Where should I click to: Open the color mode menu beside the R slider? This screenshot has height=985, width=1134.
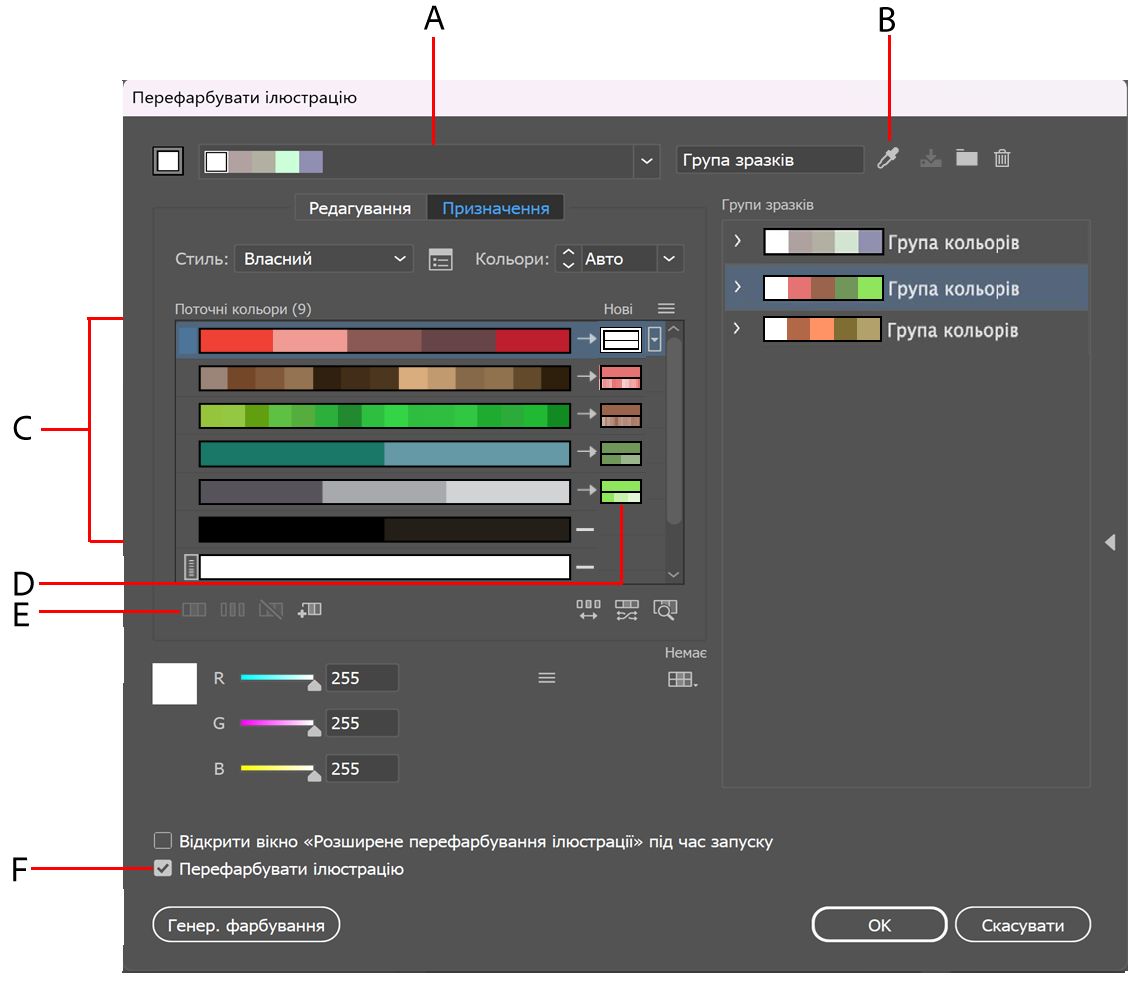[547, 678]
